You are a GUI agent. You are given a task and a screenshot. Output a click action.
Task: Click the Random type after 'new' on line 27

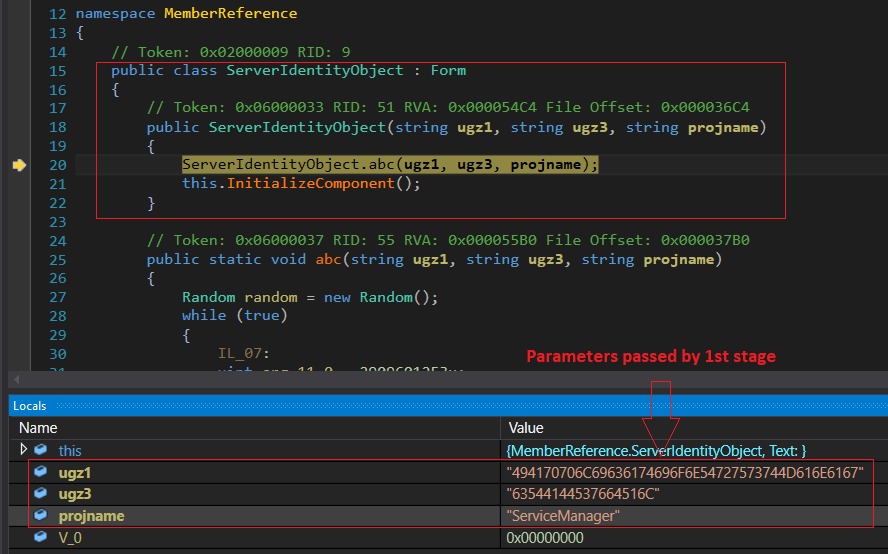tap(386, 297)
